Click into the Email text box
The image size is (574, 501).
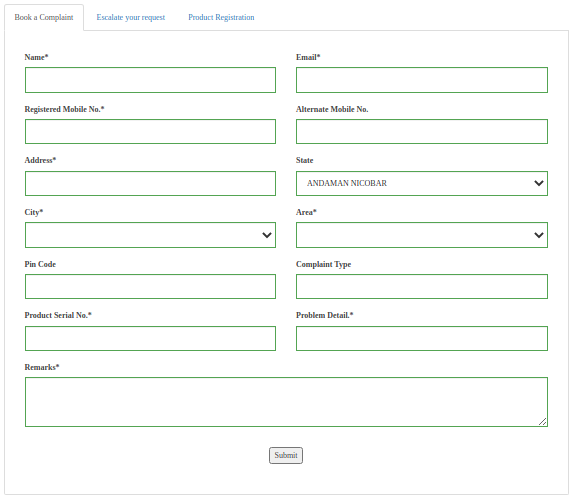pyautogui.click(x=422, y=80)
